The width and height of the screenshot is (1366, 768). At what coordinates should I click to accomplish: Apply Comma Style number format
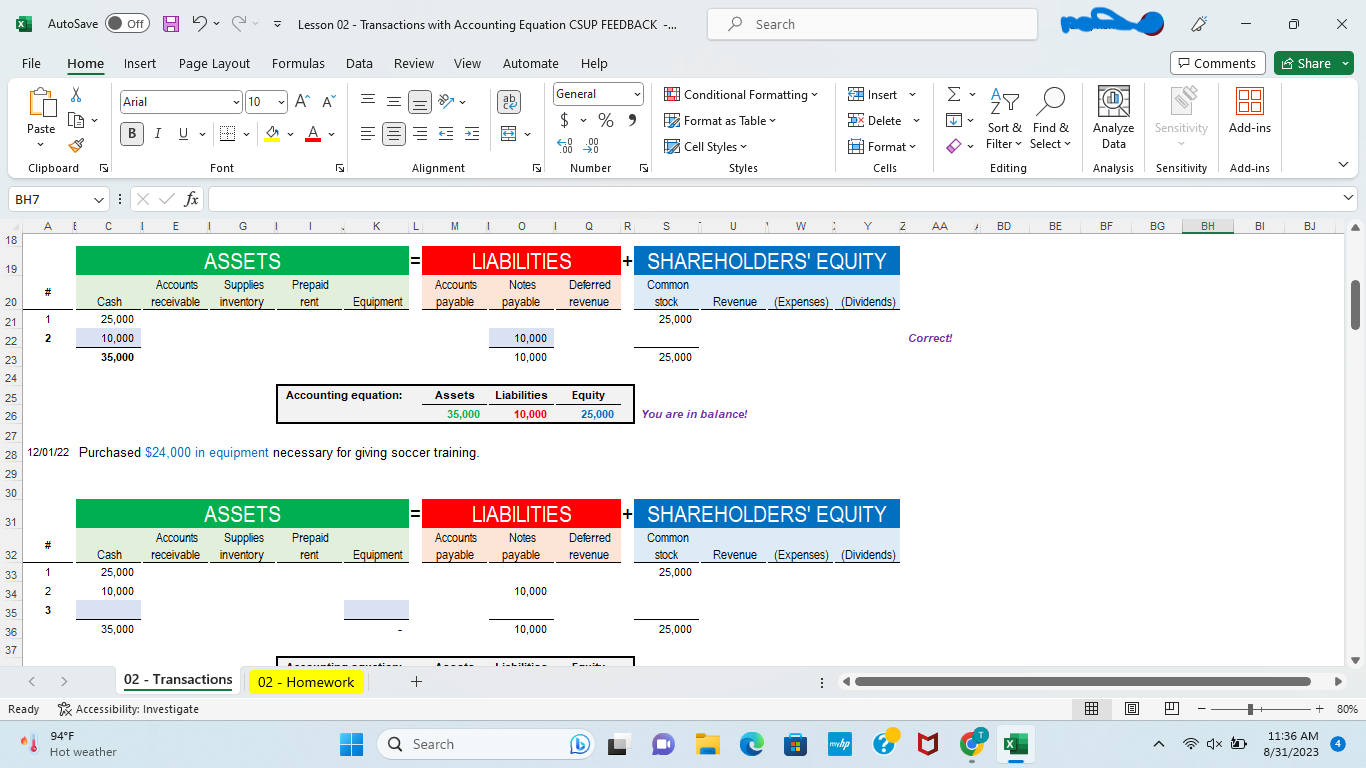click(632, 120)
